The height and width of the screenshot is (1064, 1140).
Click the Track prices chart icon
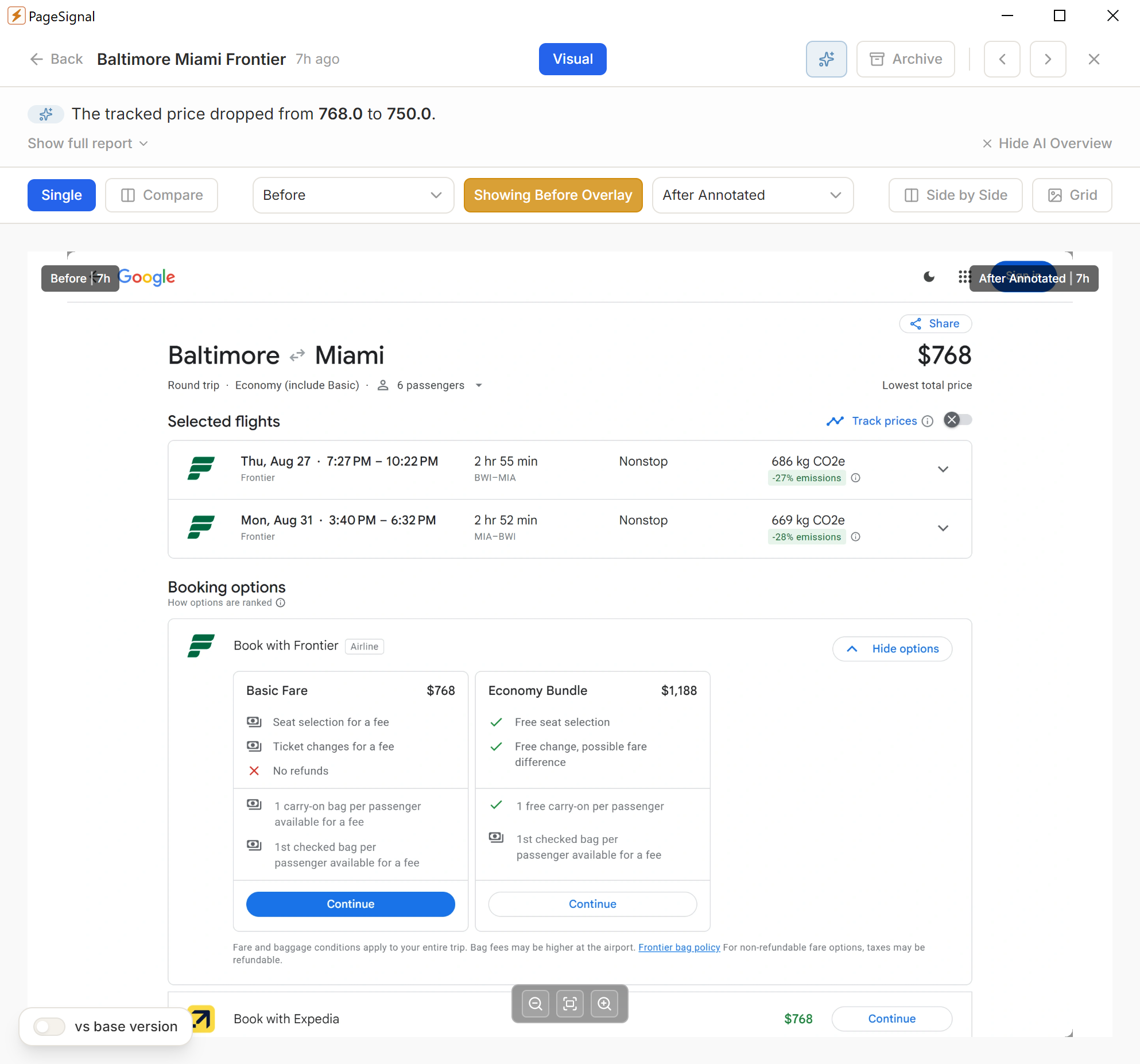[x=835, y=421]
